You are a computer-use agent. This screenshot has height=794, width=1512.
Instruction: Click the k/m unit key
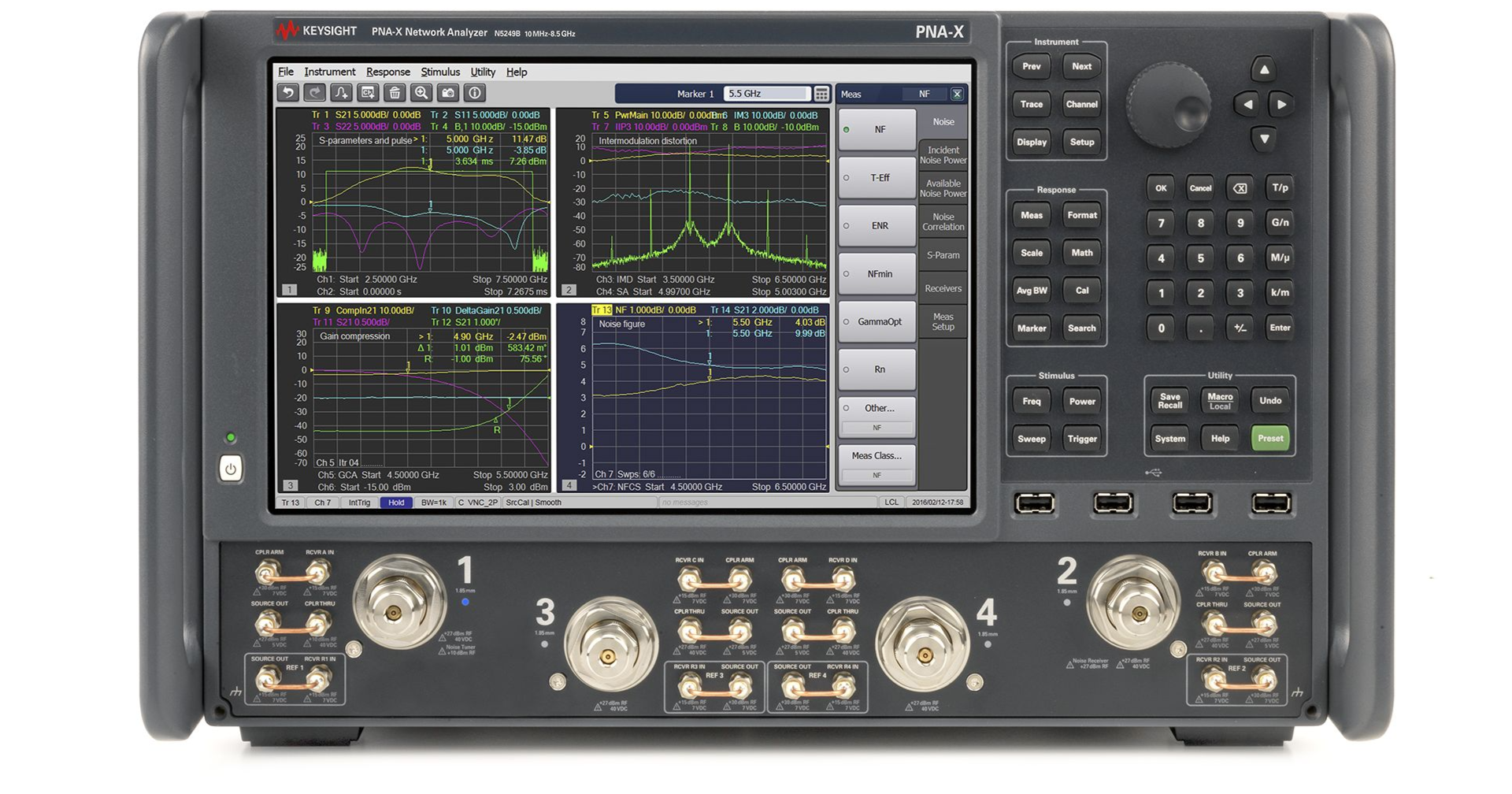(1280, 292)
